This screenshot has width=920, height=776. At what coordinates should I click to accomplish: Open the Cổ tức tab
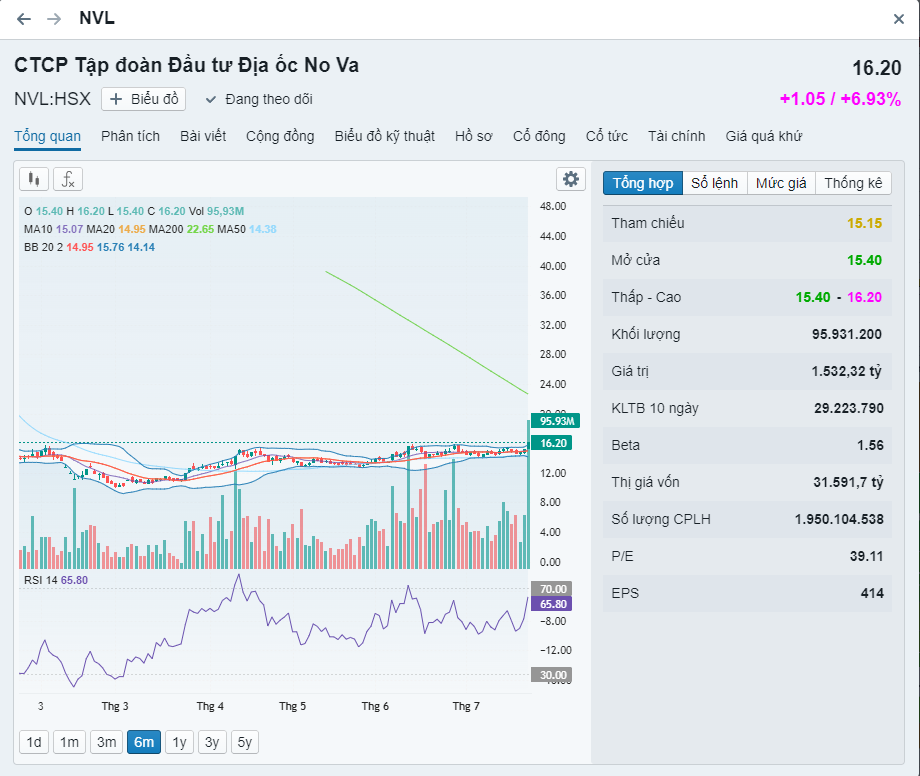point(606,136)
